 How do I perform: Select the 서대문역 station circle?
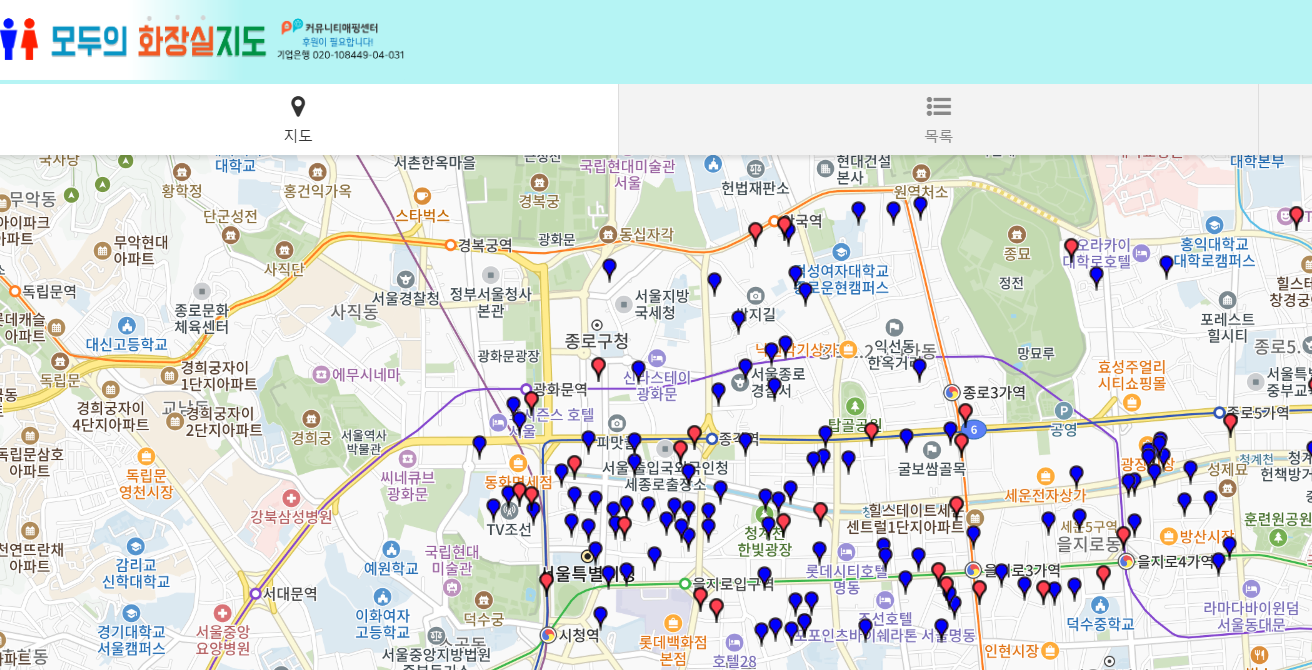(255, 593)
